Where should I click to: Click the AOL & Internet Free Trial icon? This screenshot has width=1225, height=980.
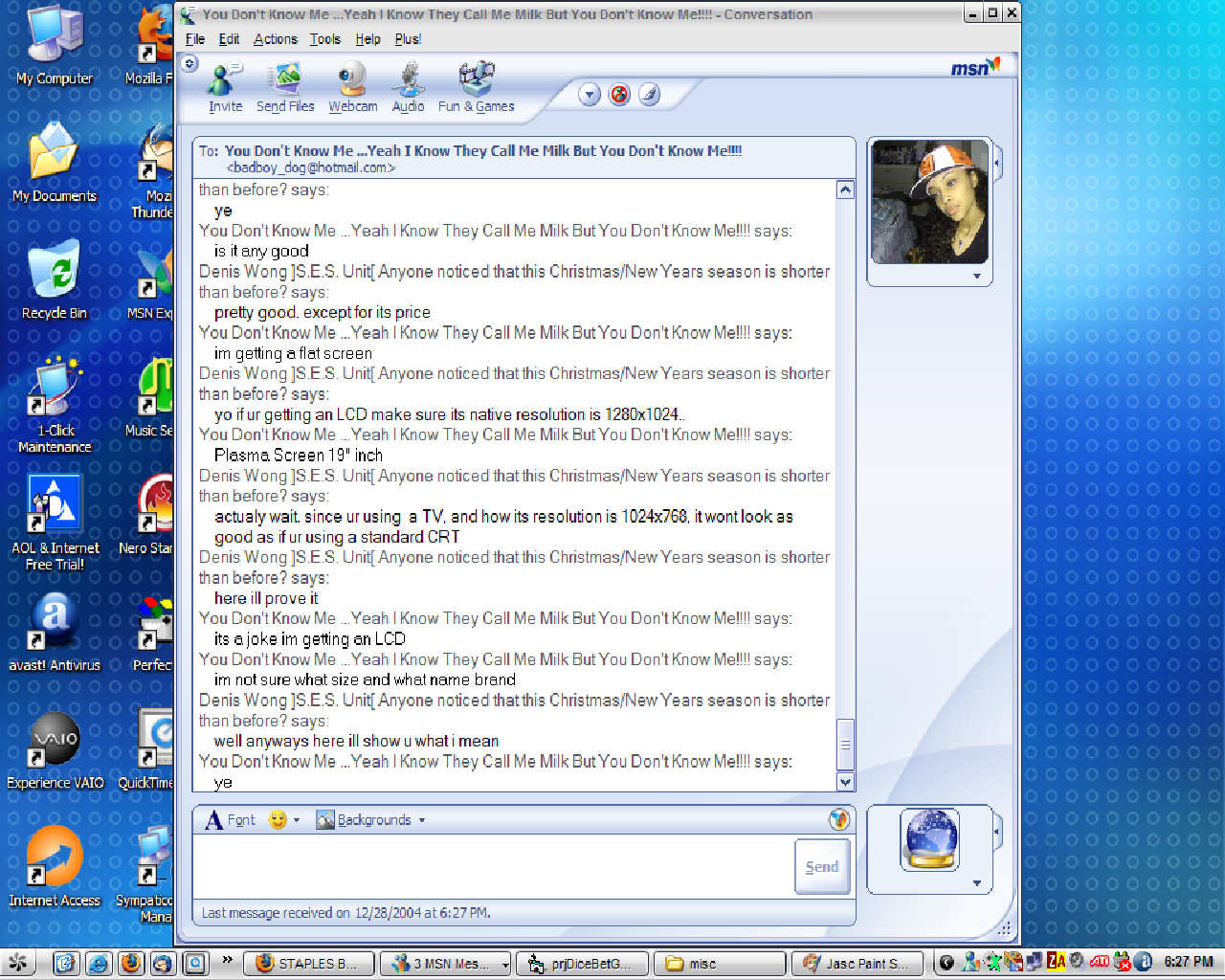[55, 523]
